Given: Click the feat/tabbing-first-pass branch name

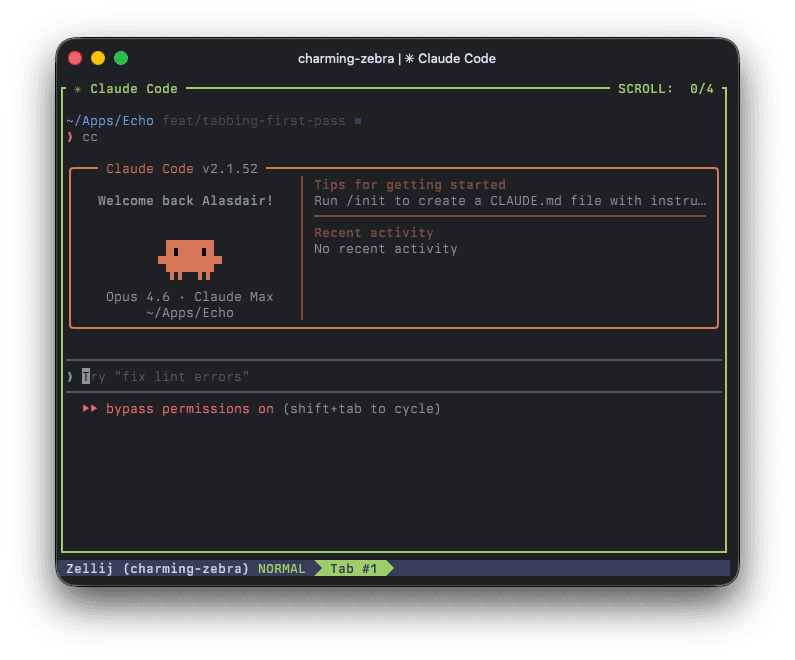Looking at the screenshot, I should [254, 121].
